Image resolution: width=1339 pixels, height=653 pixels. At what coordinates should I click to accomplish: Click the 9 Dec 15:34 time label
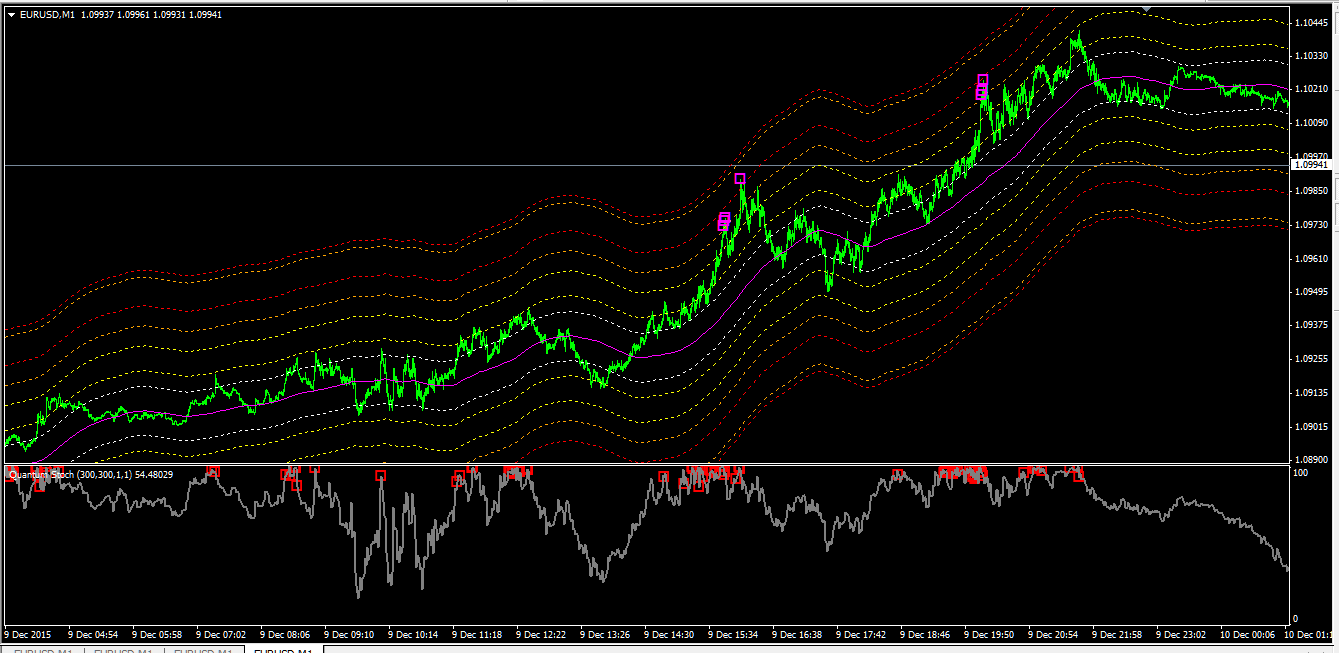[x=734, y=634]
